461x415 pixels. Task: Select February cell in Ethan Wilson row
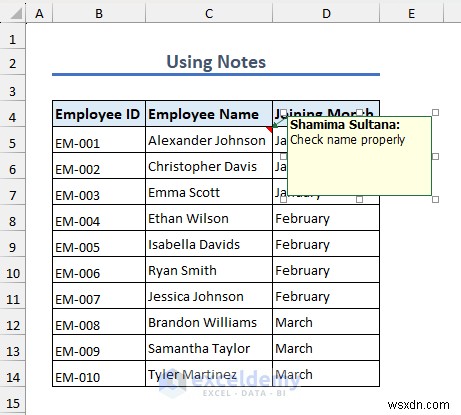[x=326, y=218]
